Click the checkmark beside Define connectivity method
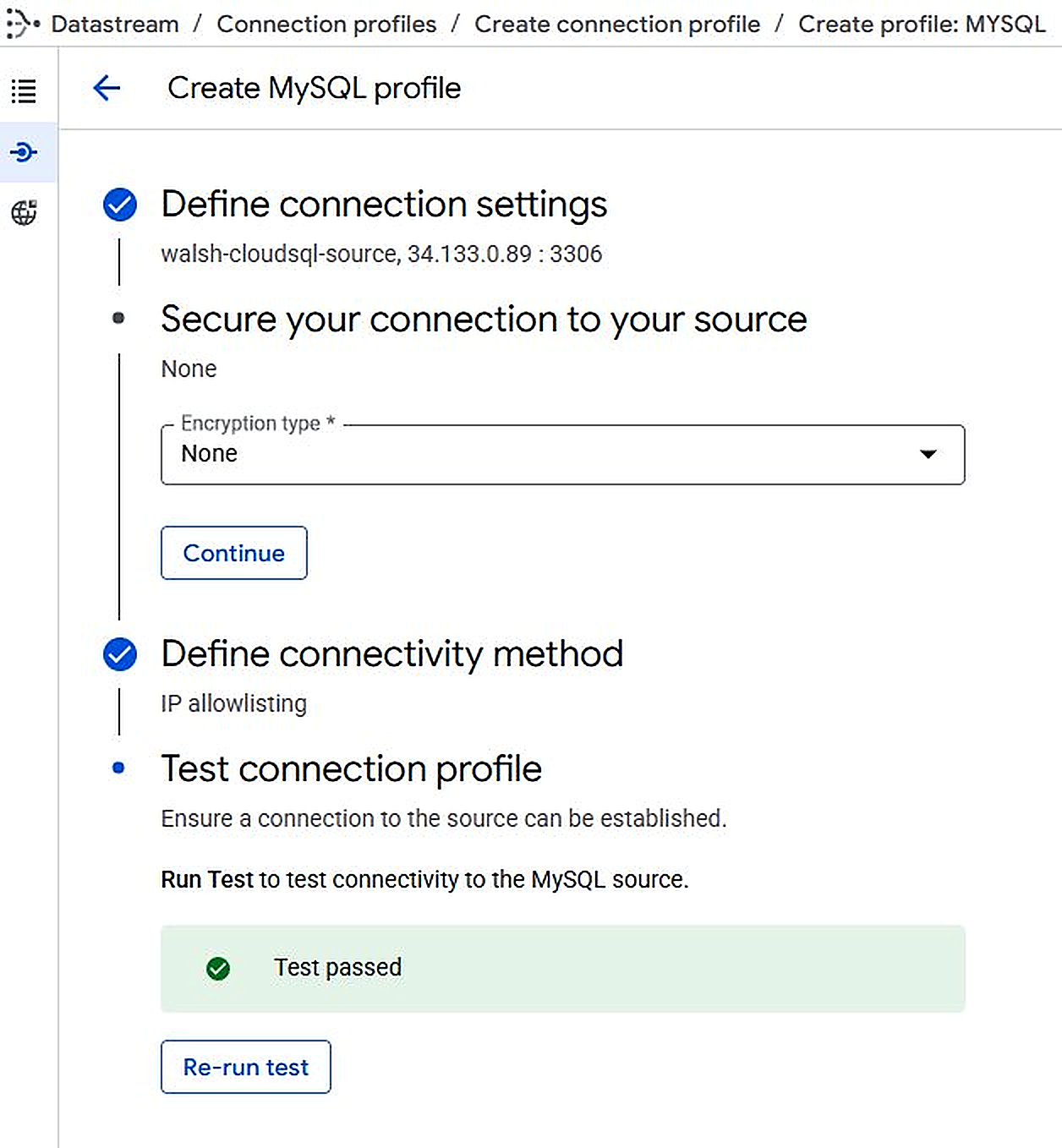This screenshot has height=1148, width=1062. 120,654
